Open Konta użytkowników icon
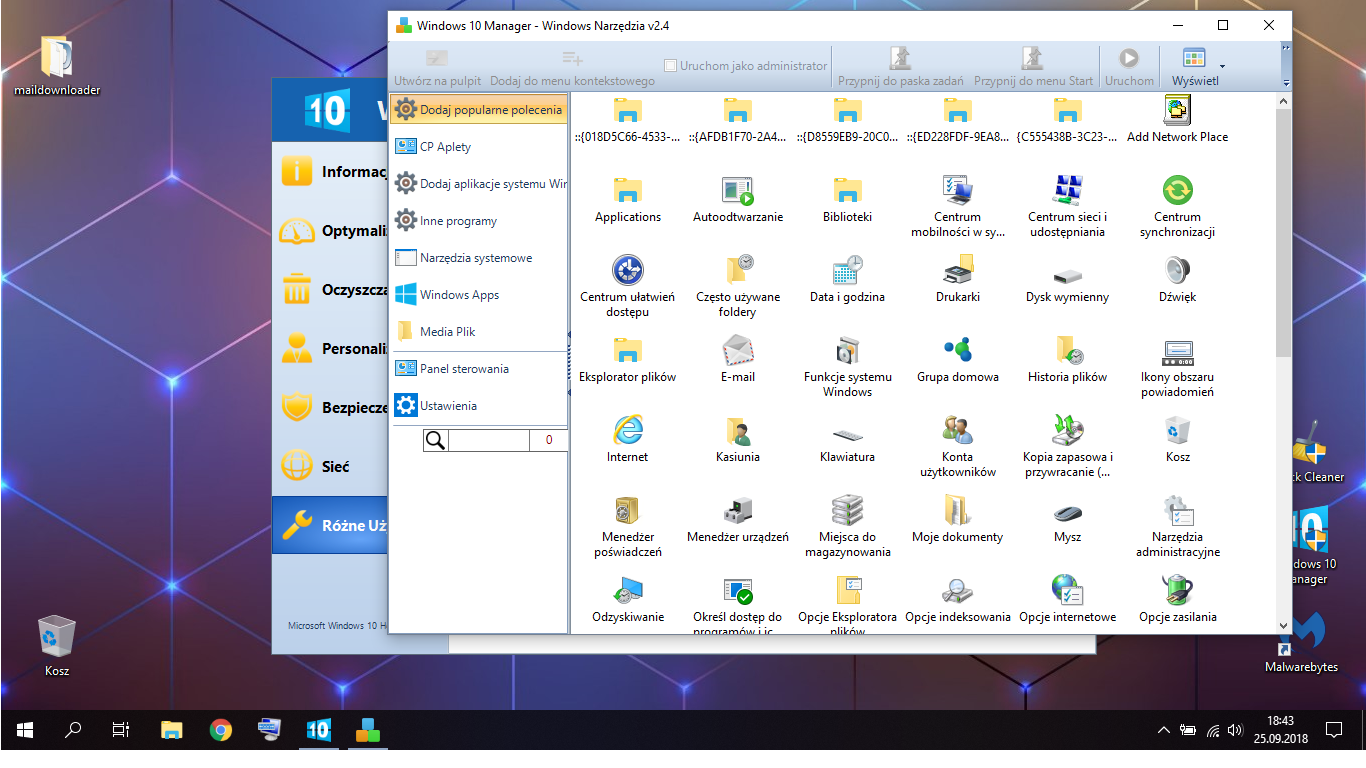This screenshot has height=768, width=1366. [958, 430]
